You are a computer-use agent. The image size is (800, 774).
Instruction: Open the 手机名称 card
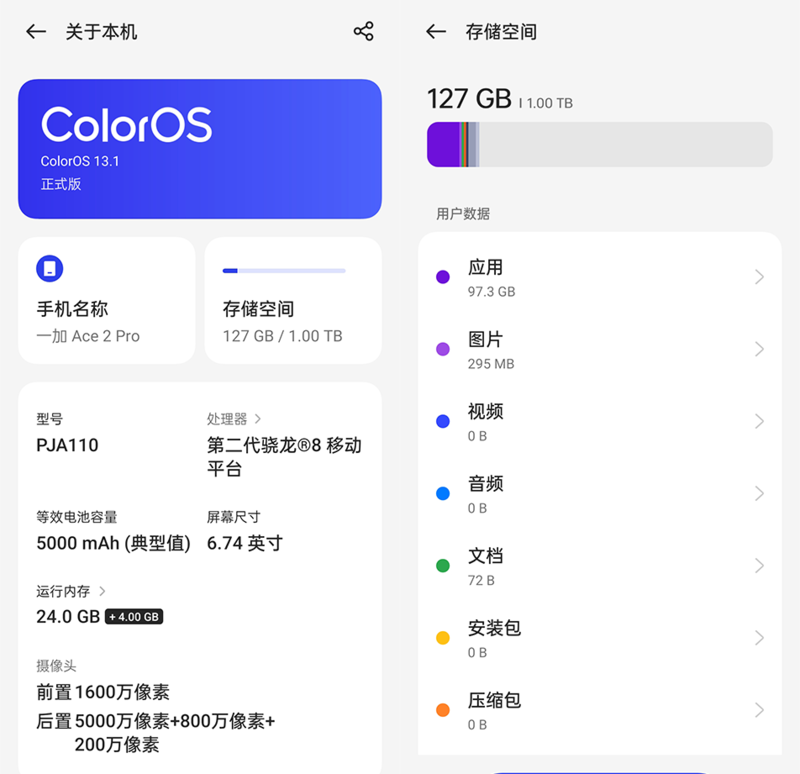106,300
